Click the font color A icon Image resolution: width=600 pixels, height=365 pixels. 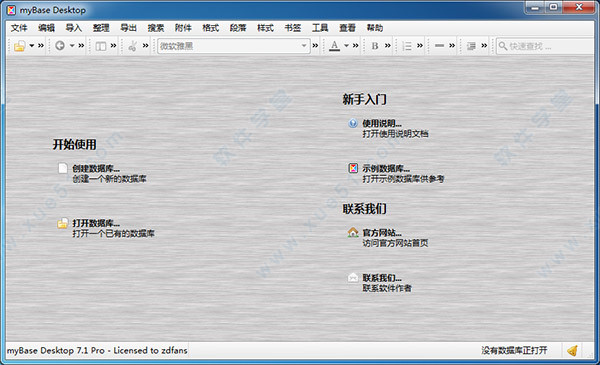pyautogui.click(x=334, y=46)
